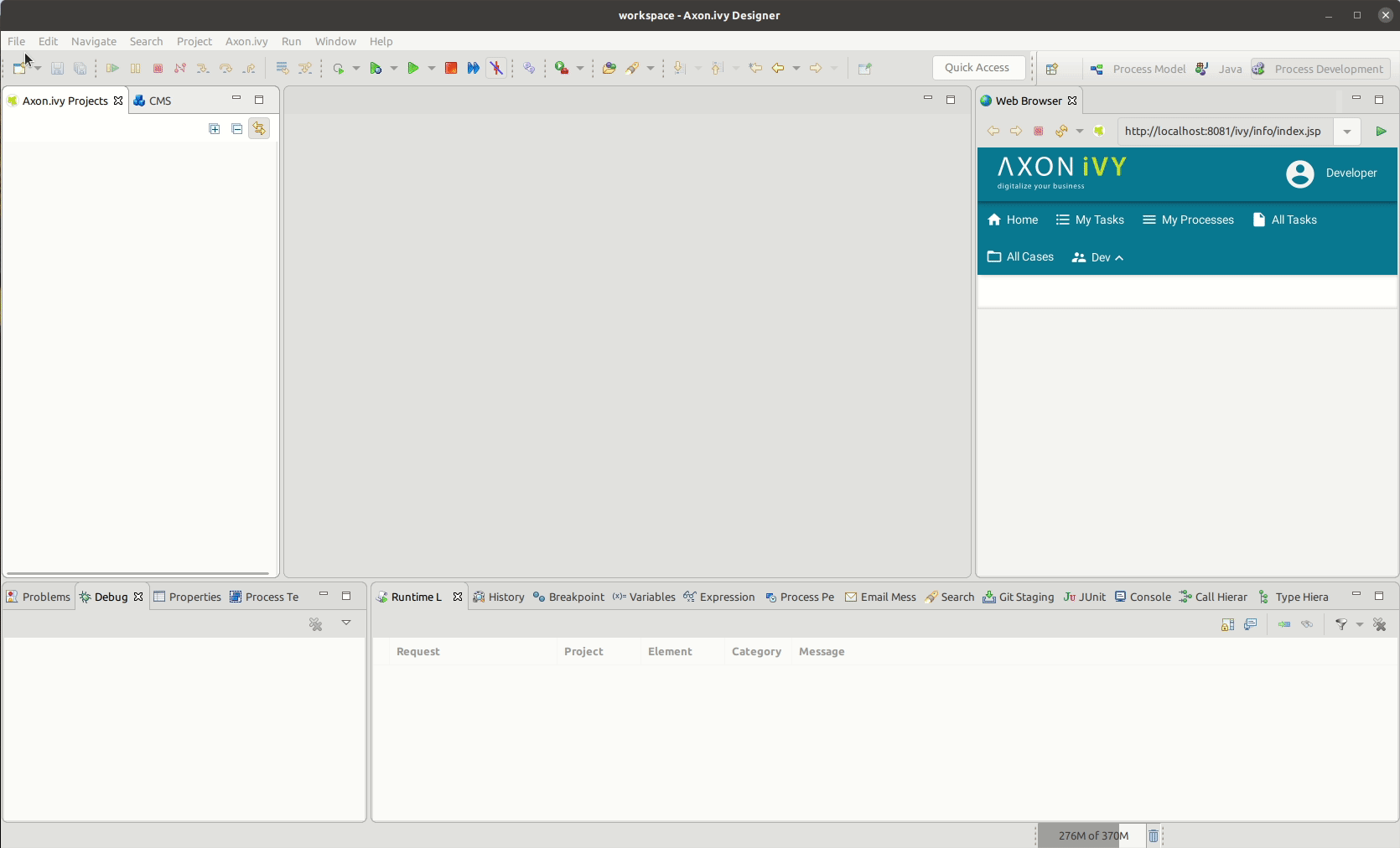Open the Open Type toolbar icon

click(609, 69)
